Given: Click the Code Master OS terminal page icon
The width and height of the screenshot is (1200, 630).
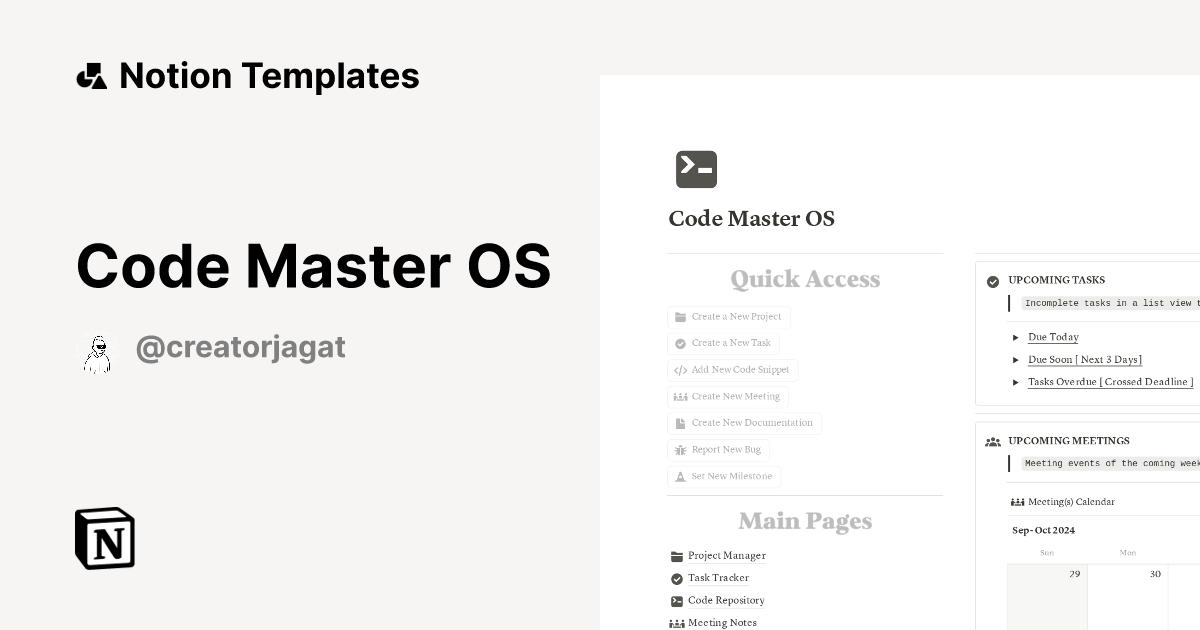Looking at the screenshot, I should coord(696,169).
